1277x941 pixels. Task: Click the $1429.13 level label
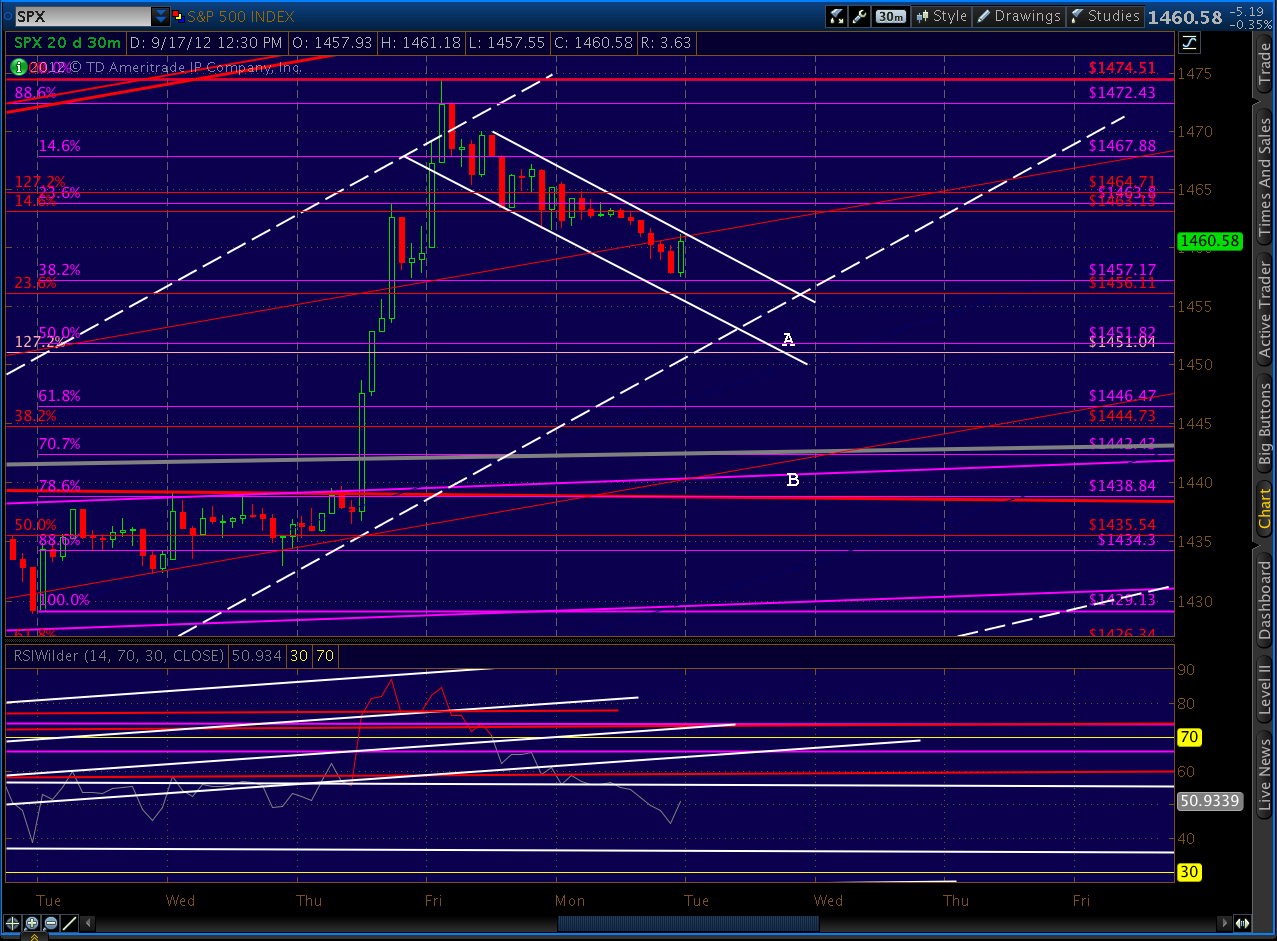pos(1122,600)
